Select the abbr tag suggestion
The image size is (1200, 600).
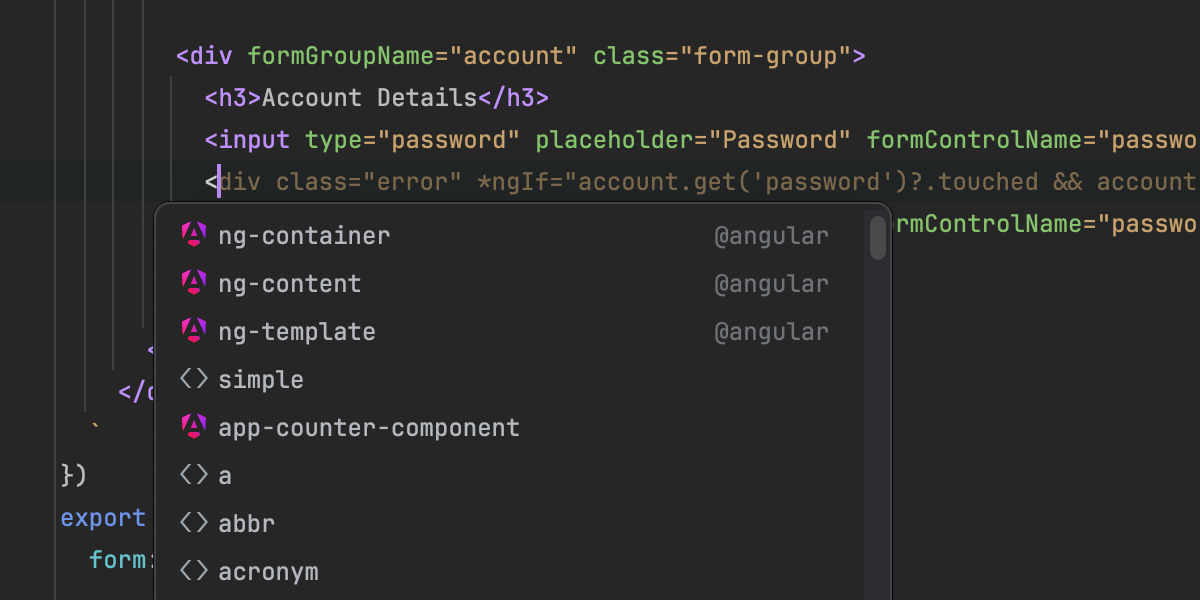(x=247, y=523)
